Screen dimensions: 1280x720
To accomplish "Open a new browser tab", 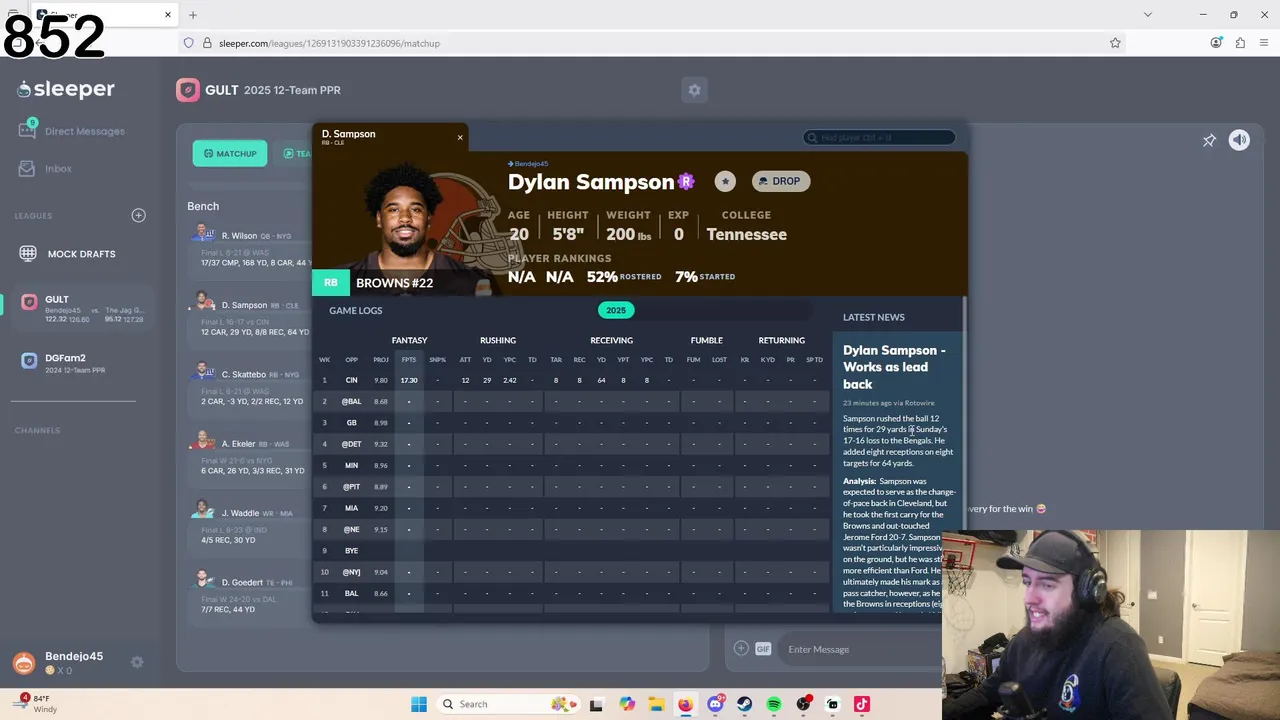I will 193,15.
